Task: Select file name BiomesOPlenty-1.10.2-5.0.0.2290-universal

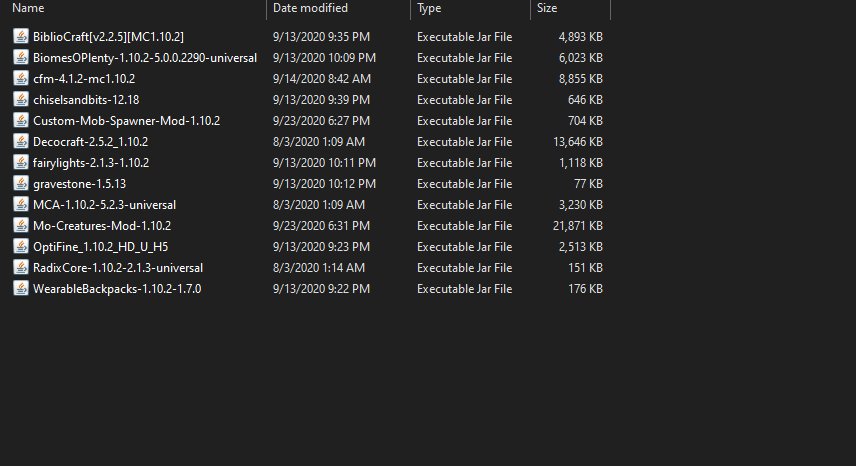Action: (145, 58)
